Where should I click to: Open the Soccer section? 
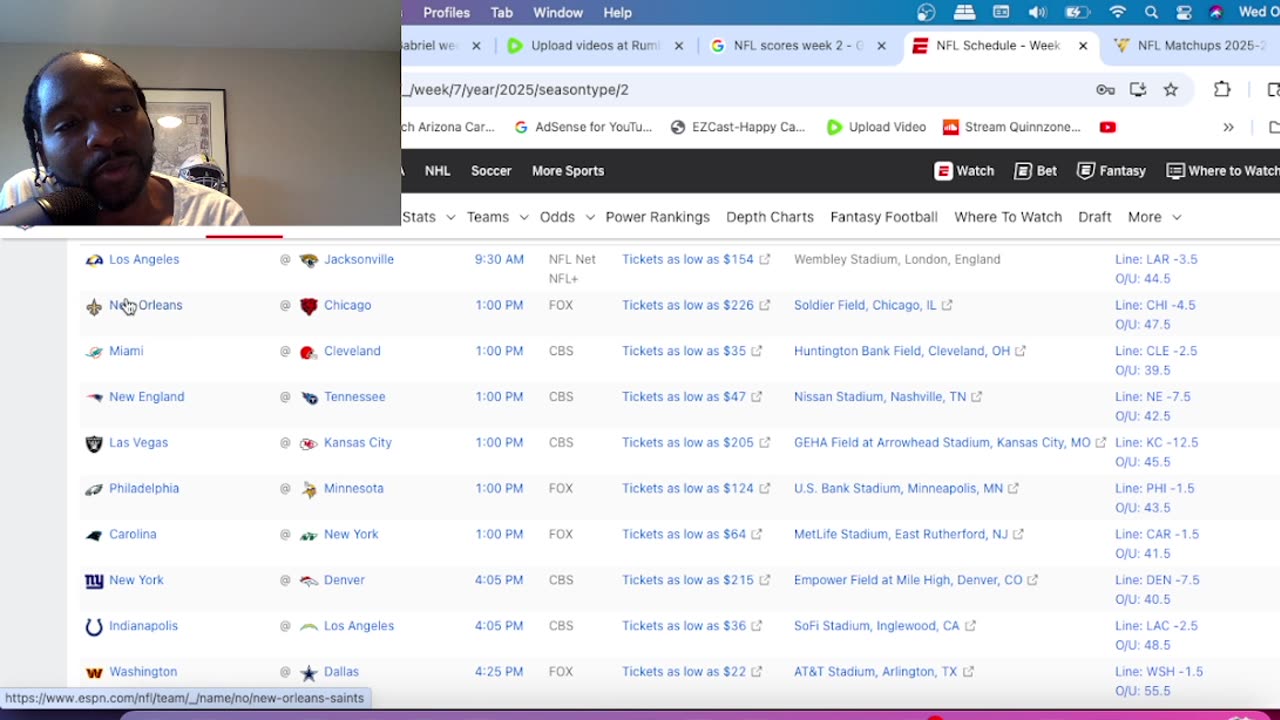tap(491, 171)
